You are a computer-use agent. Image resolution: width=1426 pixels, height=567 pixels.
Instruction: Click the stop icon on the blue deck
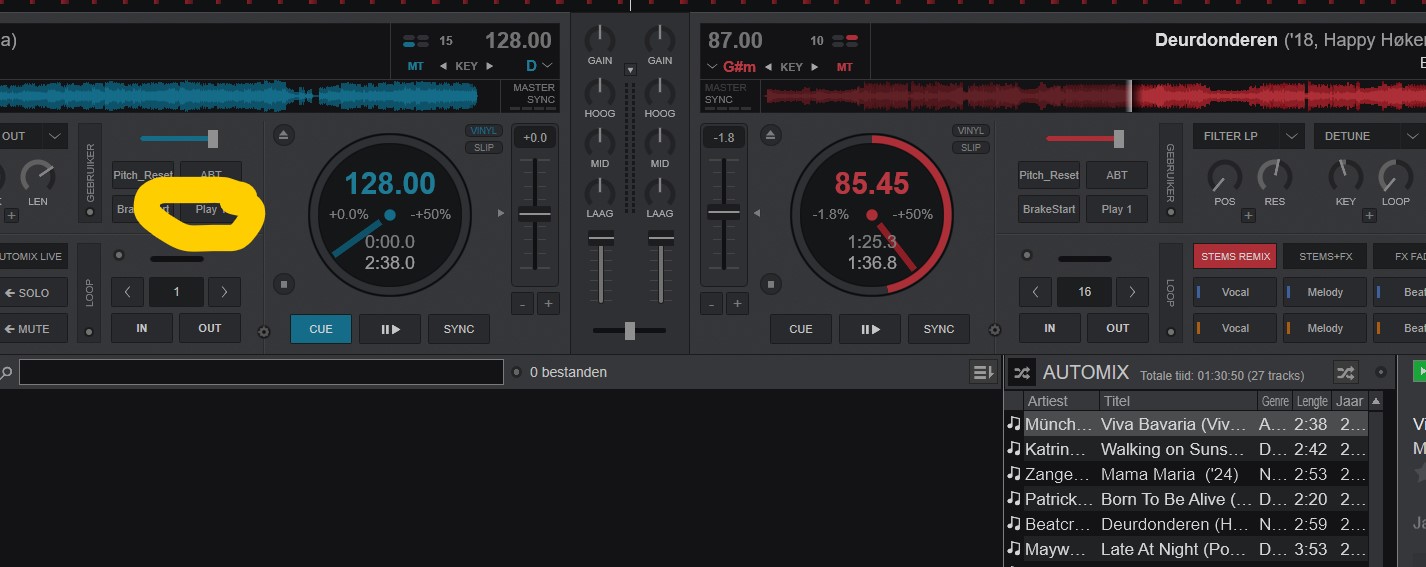coord(283,284)
